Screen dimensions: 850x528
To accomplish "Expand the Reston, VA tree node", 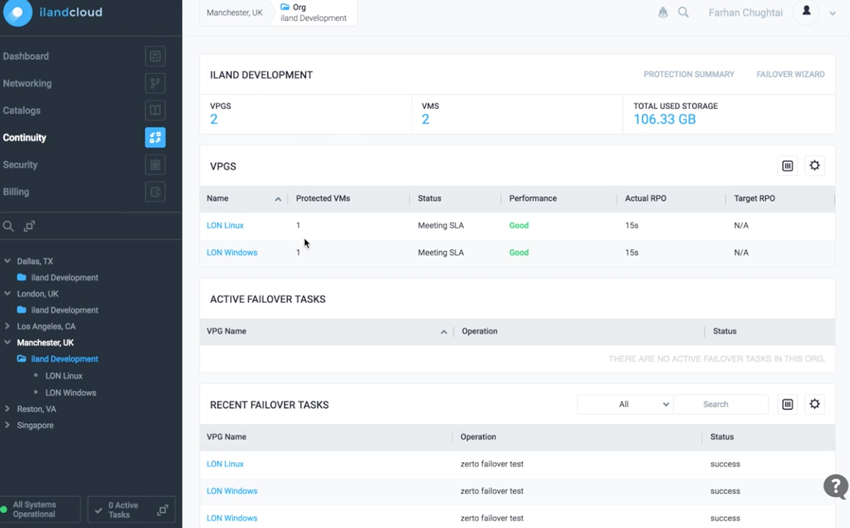I will click(7, 408).
